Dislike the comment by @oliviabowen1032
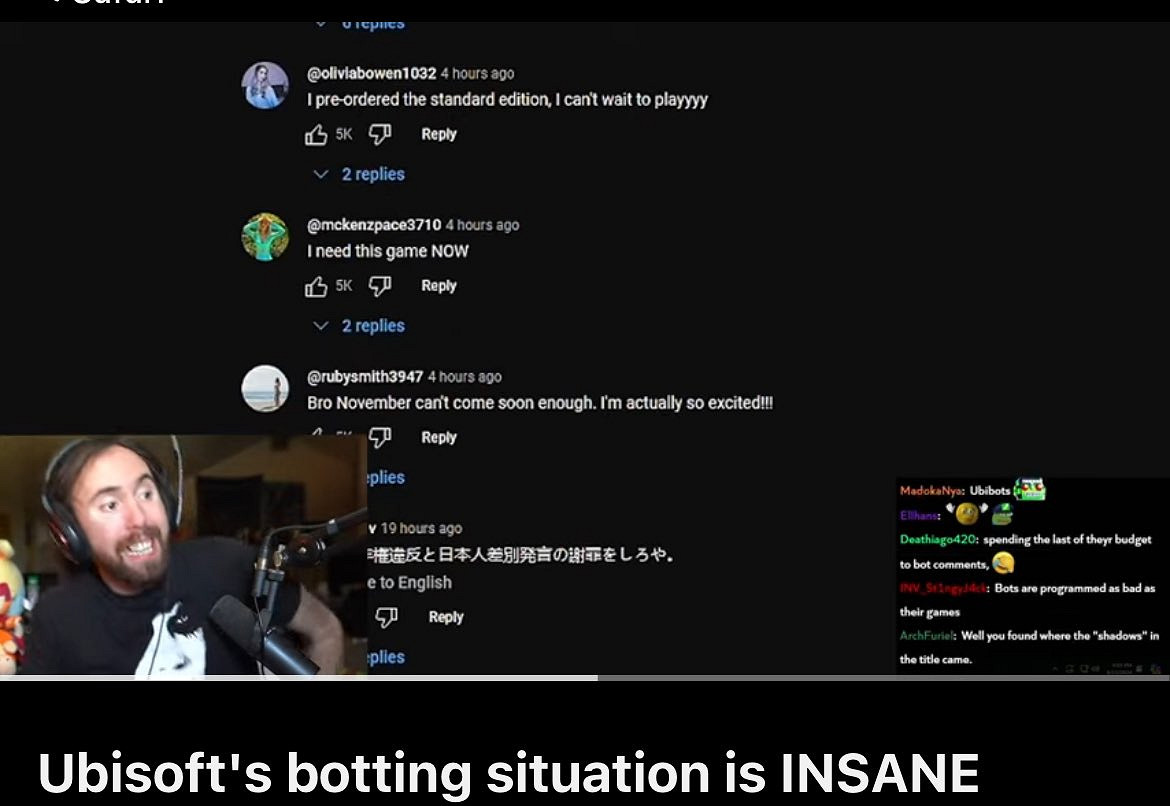 [380, 134]
